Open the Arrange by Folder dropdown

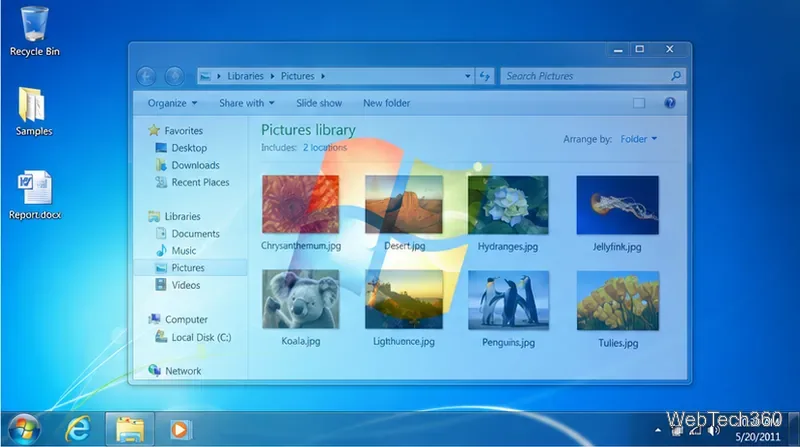[638, 139]
